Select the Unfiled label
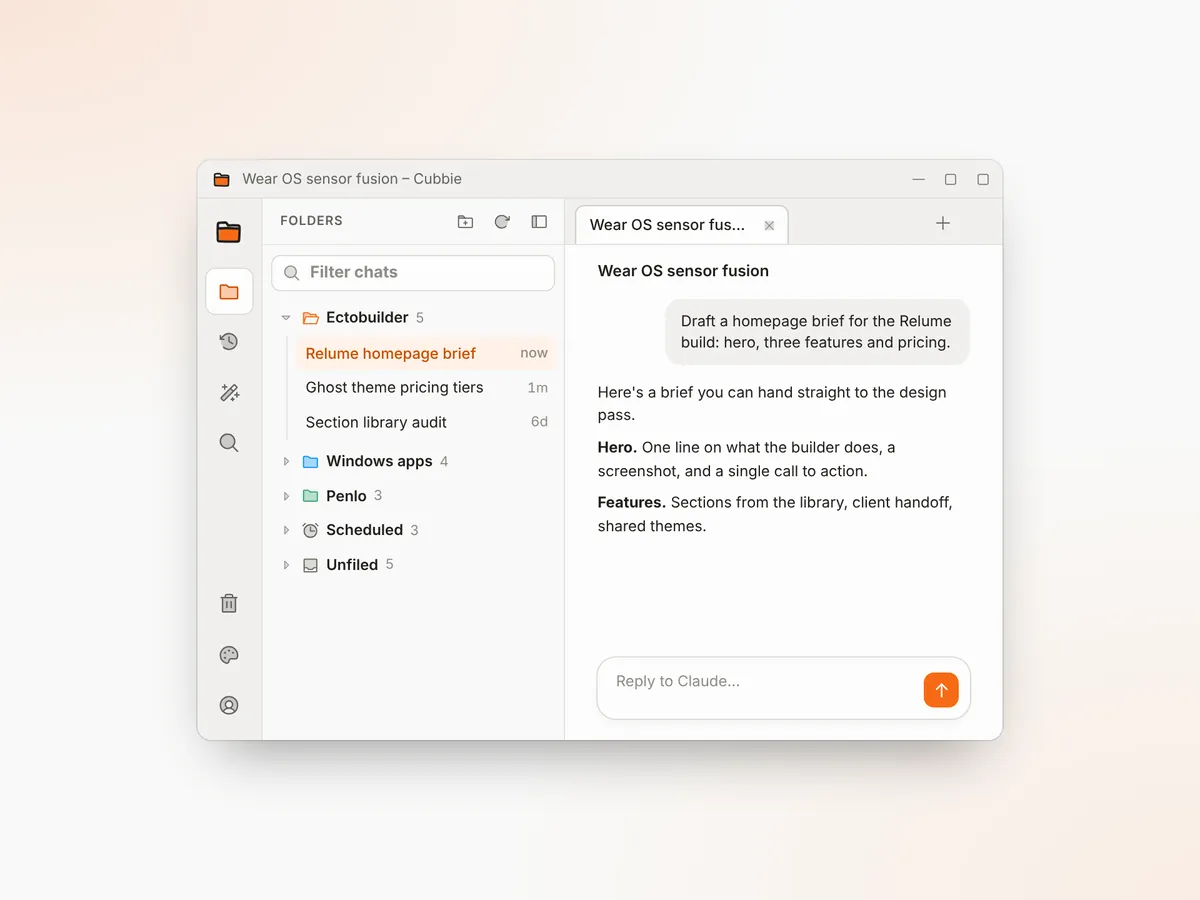This screenshot has height=900, width=1200. tap(352, 565)
